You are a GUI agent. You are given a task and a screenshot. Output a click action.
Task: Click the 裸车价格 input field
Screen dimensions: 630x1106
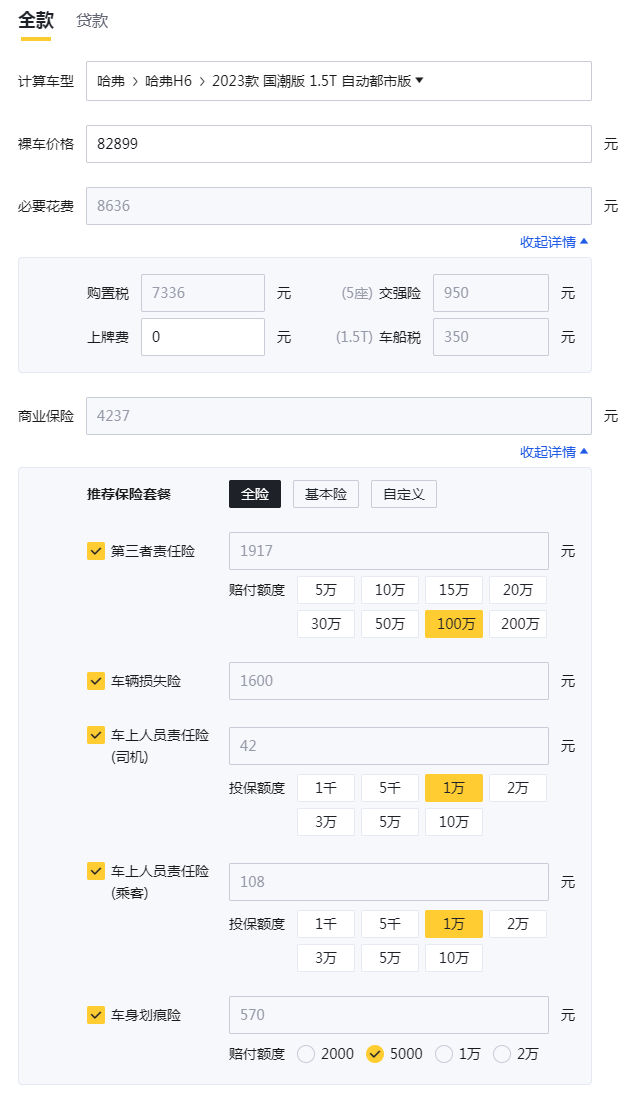pyautogui.click(x=338, y=144)
